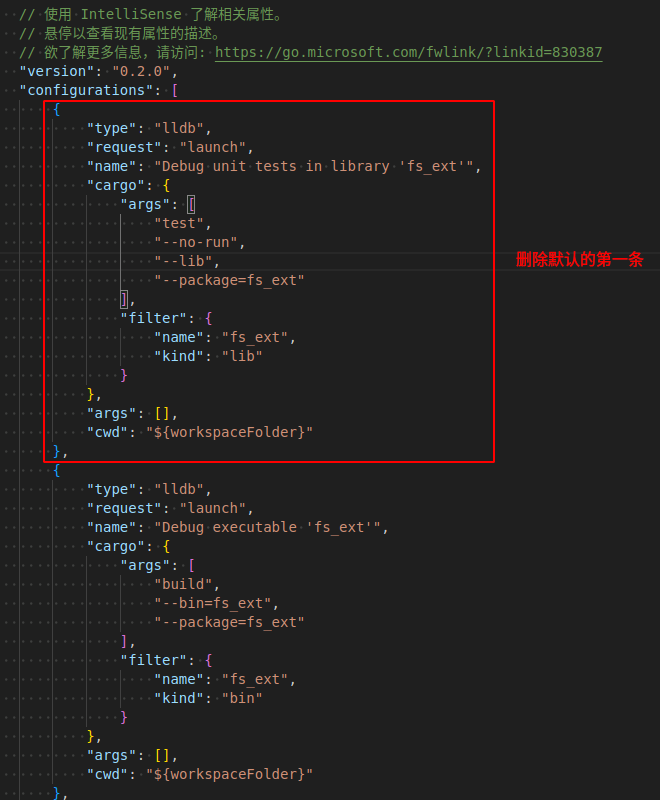Open the go.microsoft.com fwlink URL in the comment

click(x=409, y=52)
